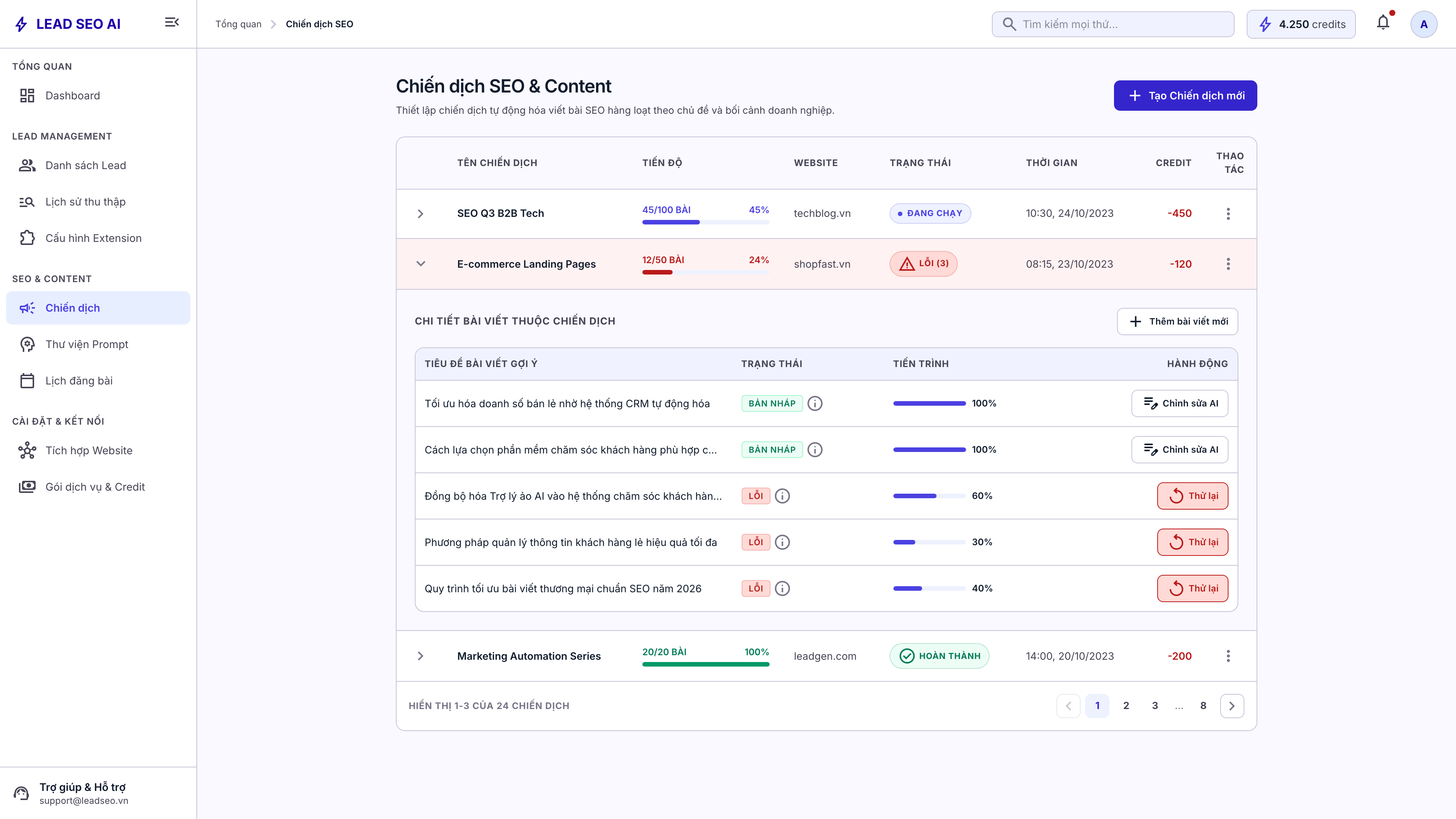Open Gói dịch vụ & Credit page

[98, 487]
